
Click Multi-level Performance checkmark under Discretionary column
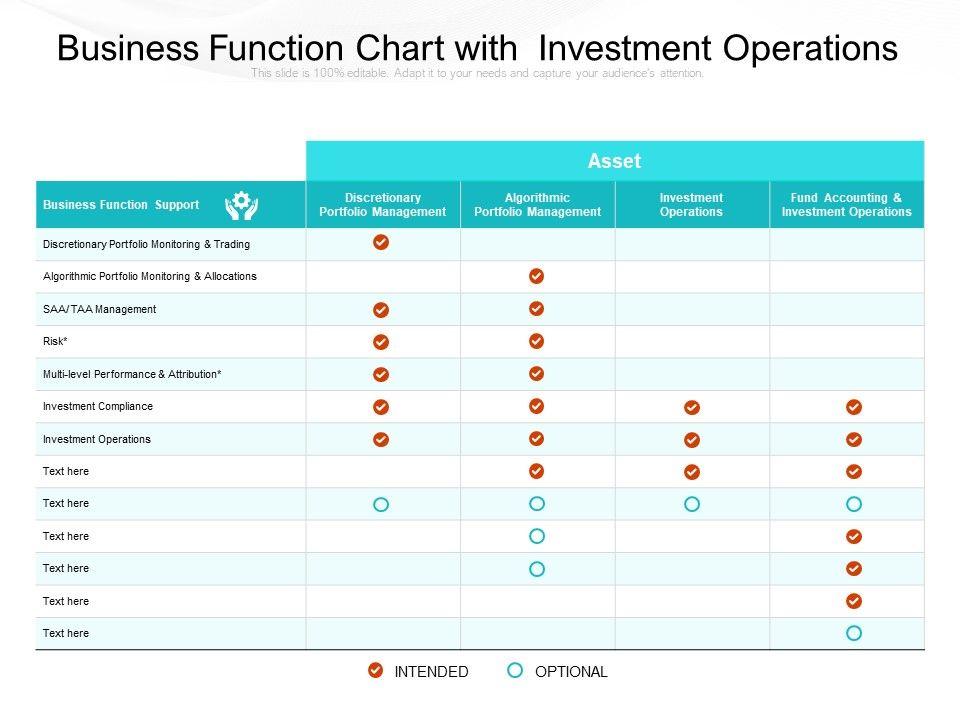tap(381, 374)
